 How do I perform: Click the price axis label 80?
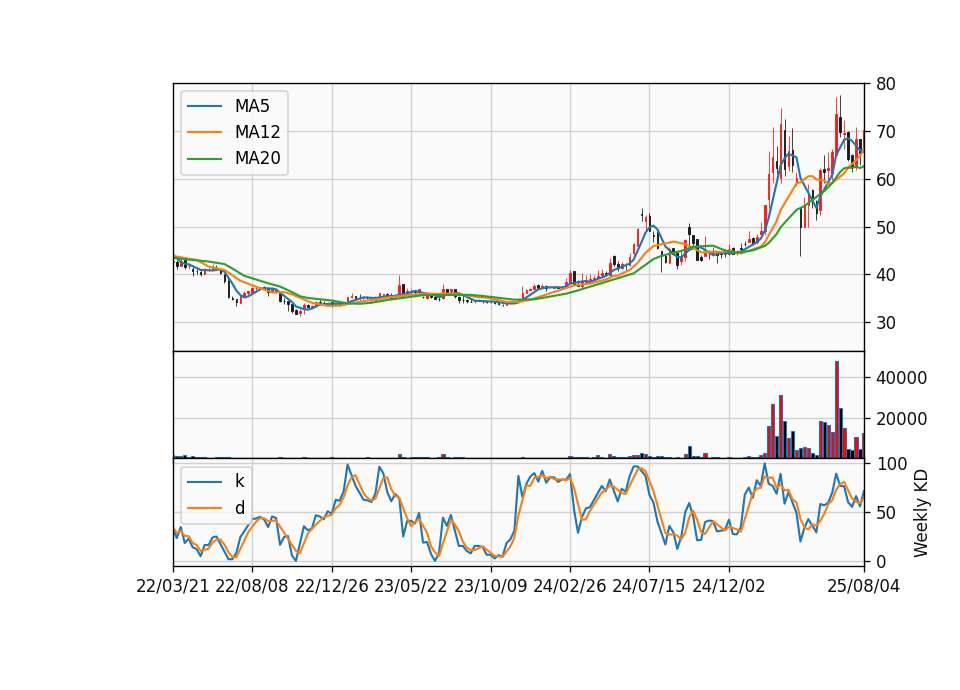pos(885,84)
